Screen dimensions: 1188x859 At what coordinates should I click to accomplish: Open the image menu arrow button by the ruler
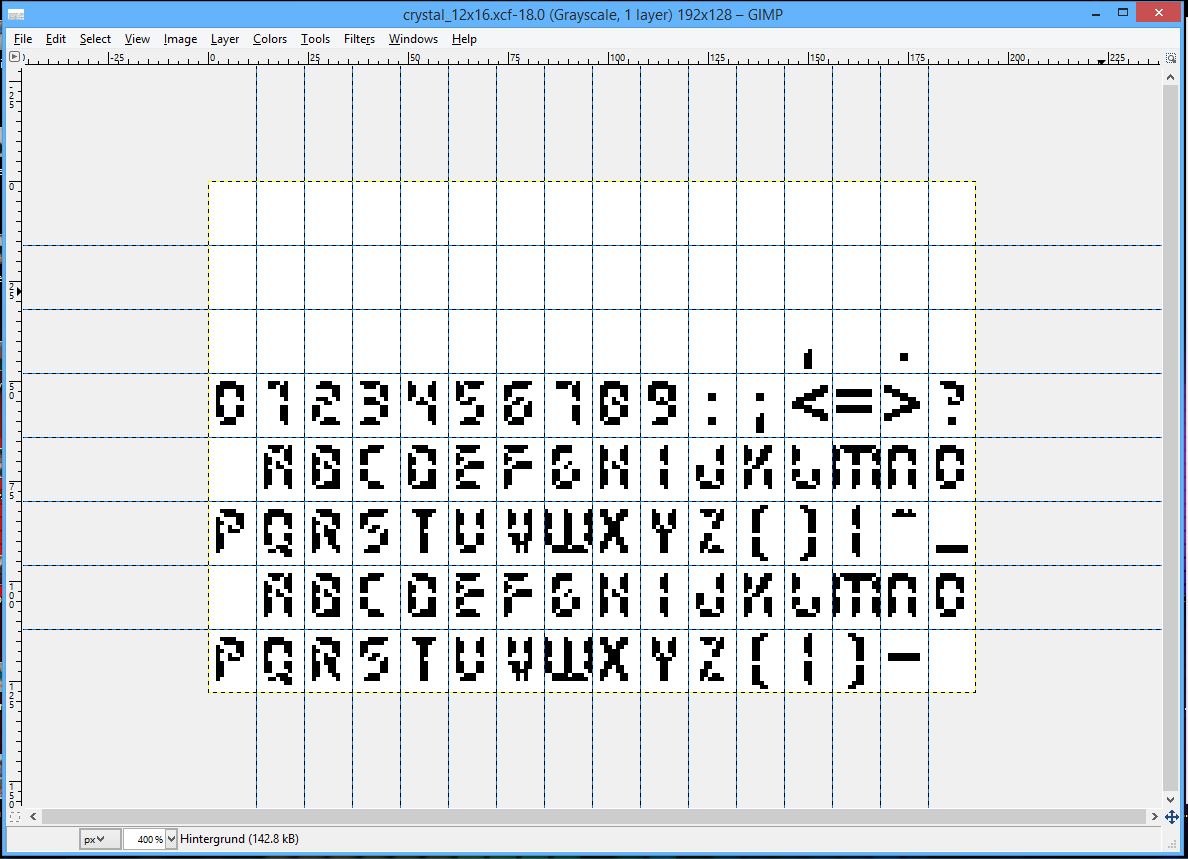click(14, 58)
